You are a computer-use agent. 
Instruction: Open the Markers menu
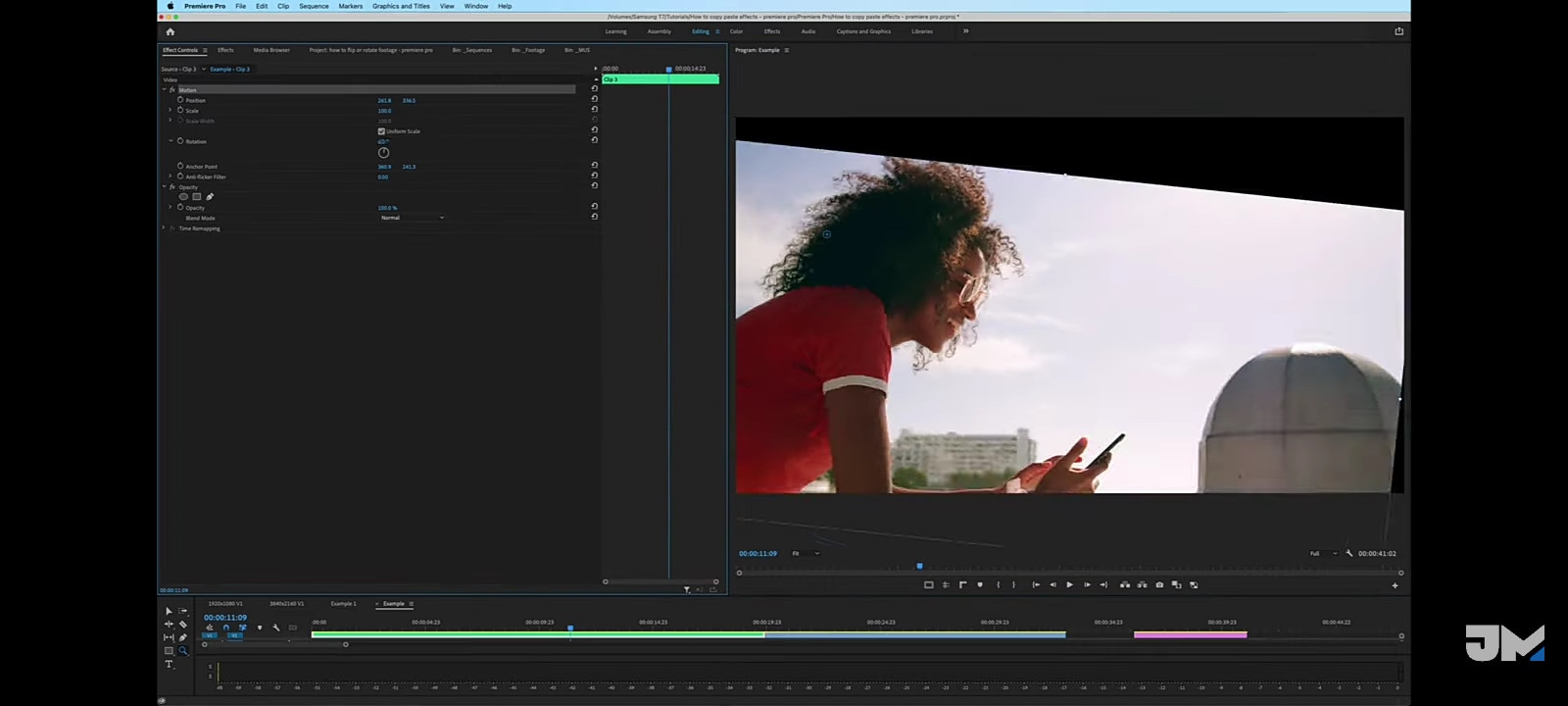coord(351,6)
